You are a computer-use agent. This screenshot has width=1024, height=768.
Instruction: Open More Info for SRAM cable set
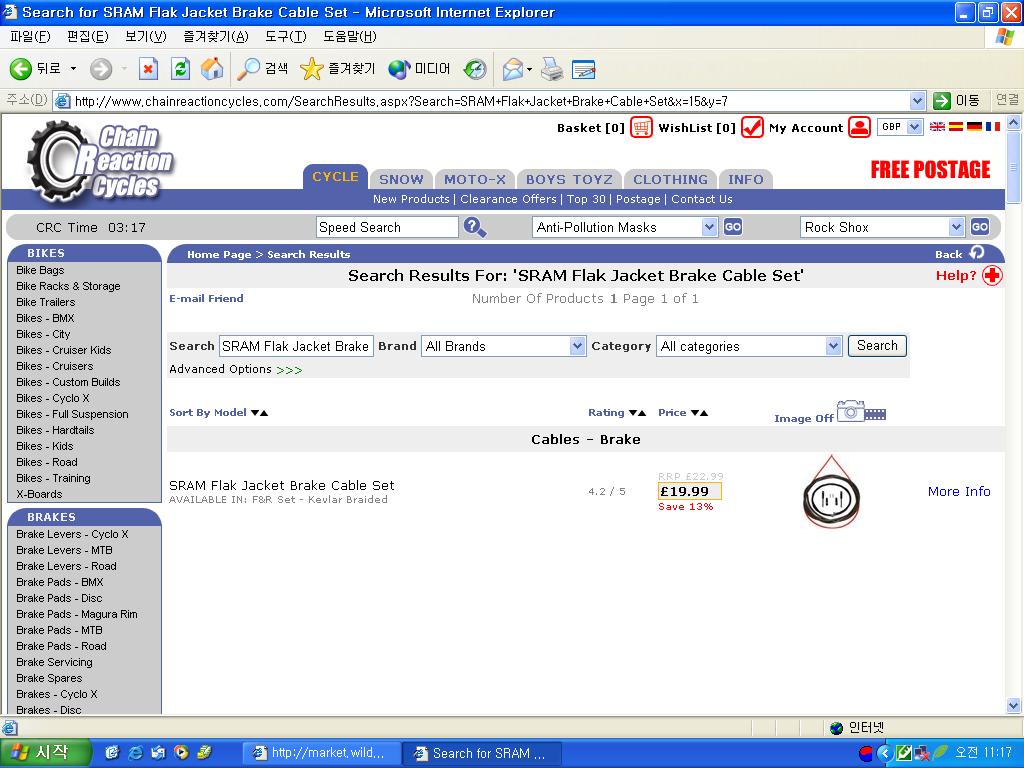959,491
